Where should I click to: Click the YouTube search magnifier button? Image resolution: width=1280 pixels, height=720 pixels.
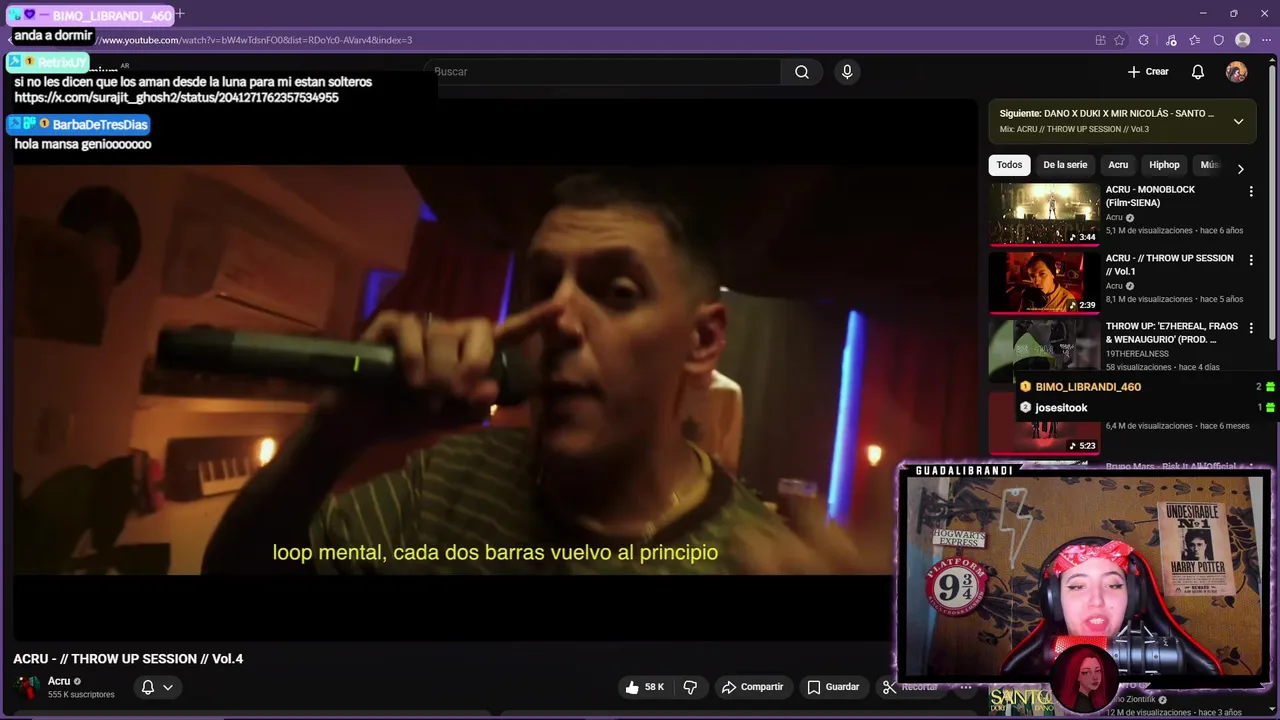(802, 72)
